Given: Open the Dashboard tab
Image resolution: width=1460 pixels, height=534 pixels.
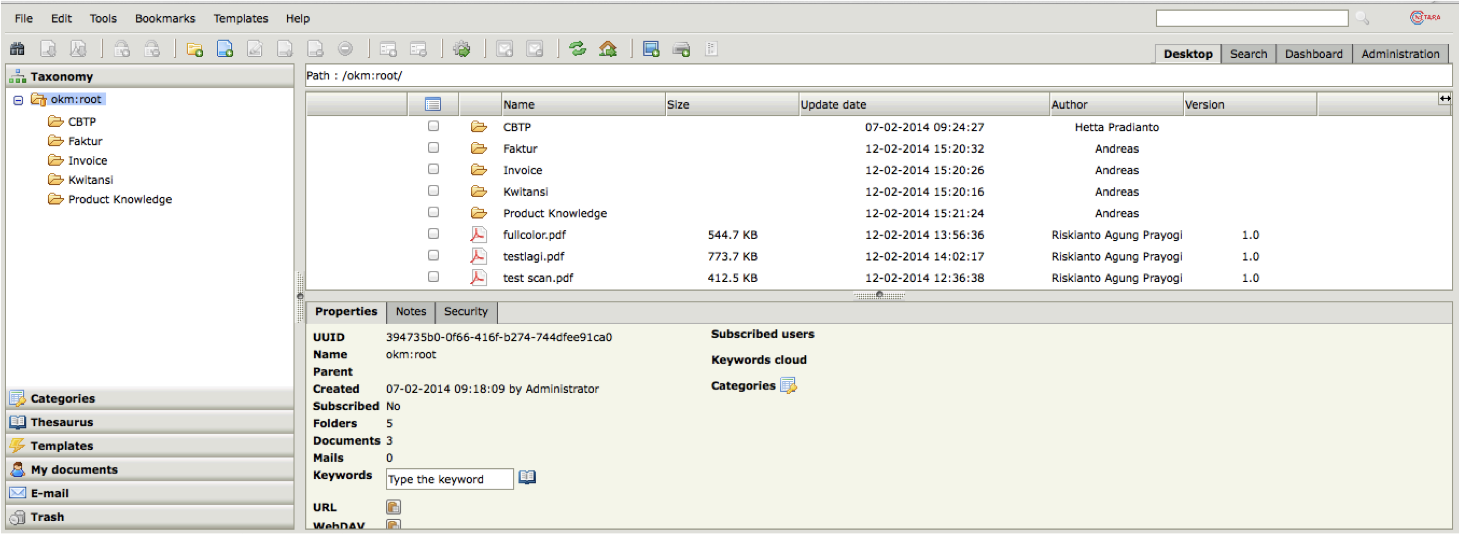Looking at the screenshot, I should [x=1313, y=54].
